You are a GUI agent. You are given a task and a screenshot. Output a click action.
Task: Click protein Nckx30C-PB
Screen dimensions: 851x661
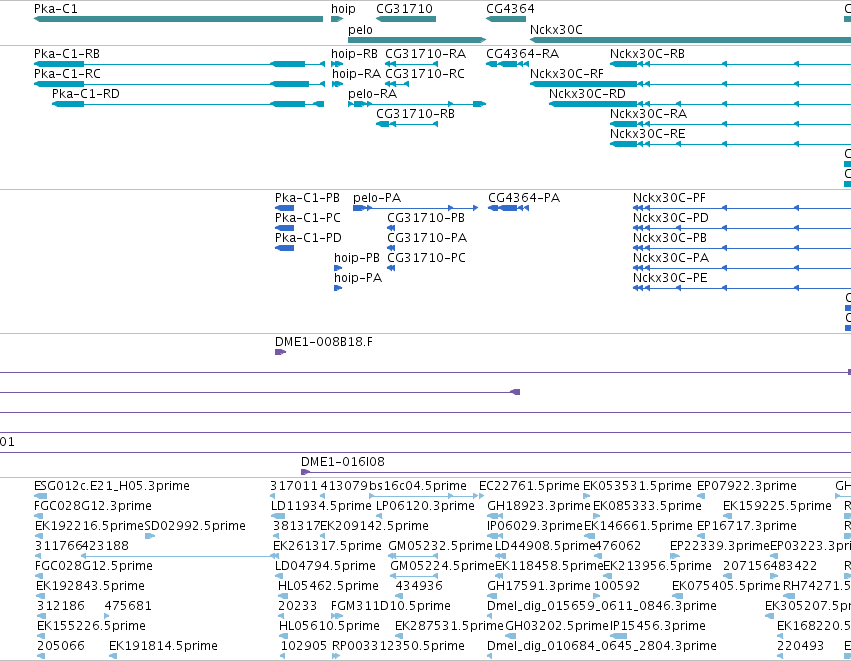(x=742, y=248)
